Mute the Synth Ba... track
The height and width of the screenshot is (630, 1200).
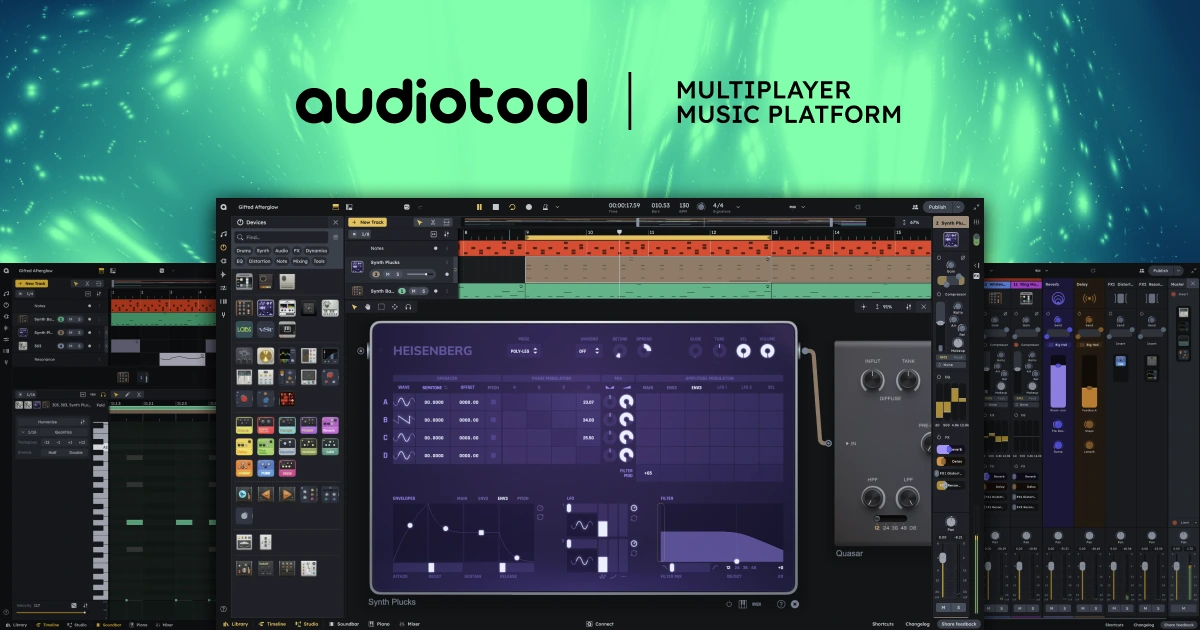tap(414, 291)
